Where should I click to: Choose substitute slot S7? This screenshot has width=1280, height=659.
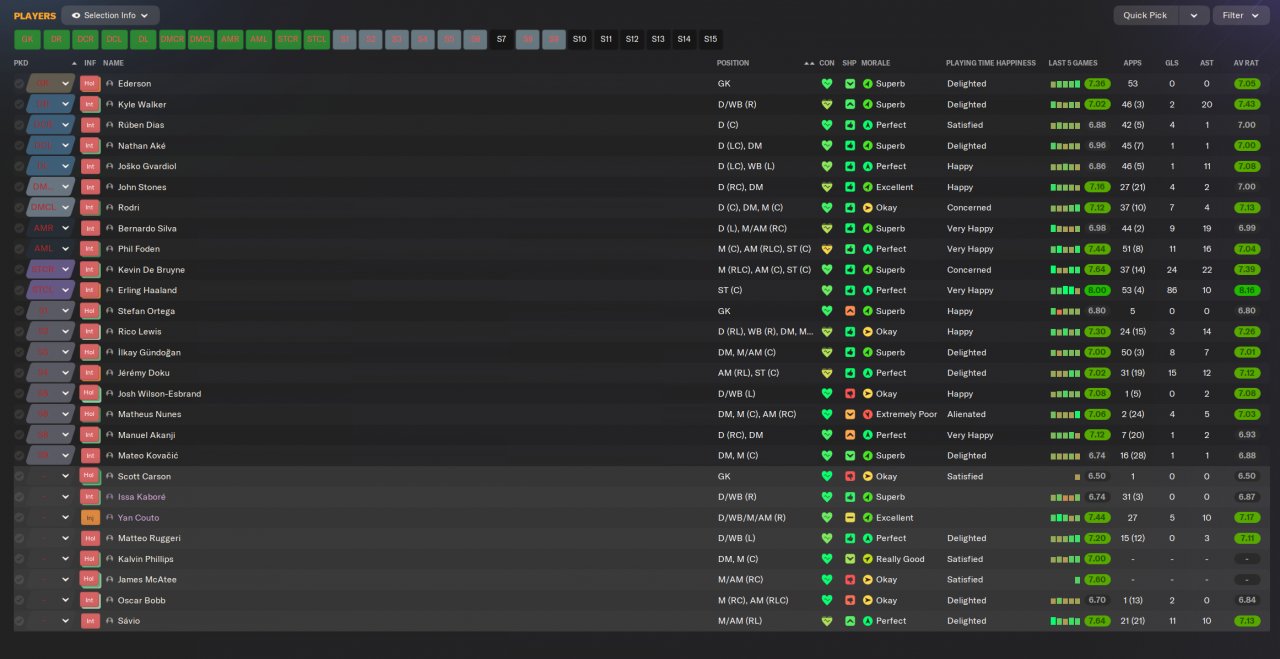point(502,39)
